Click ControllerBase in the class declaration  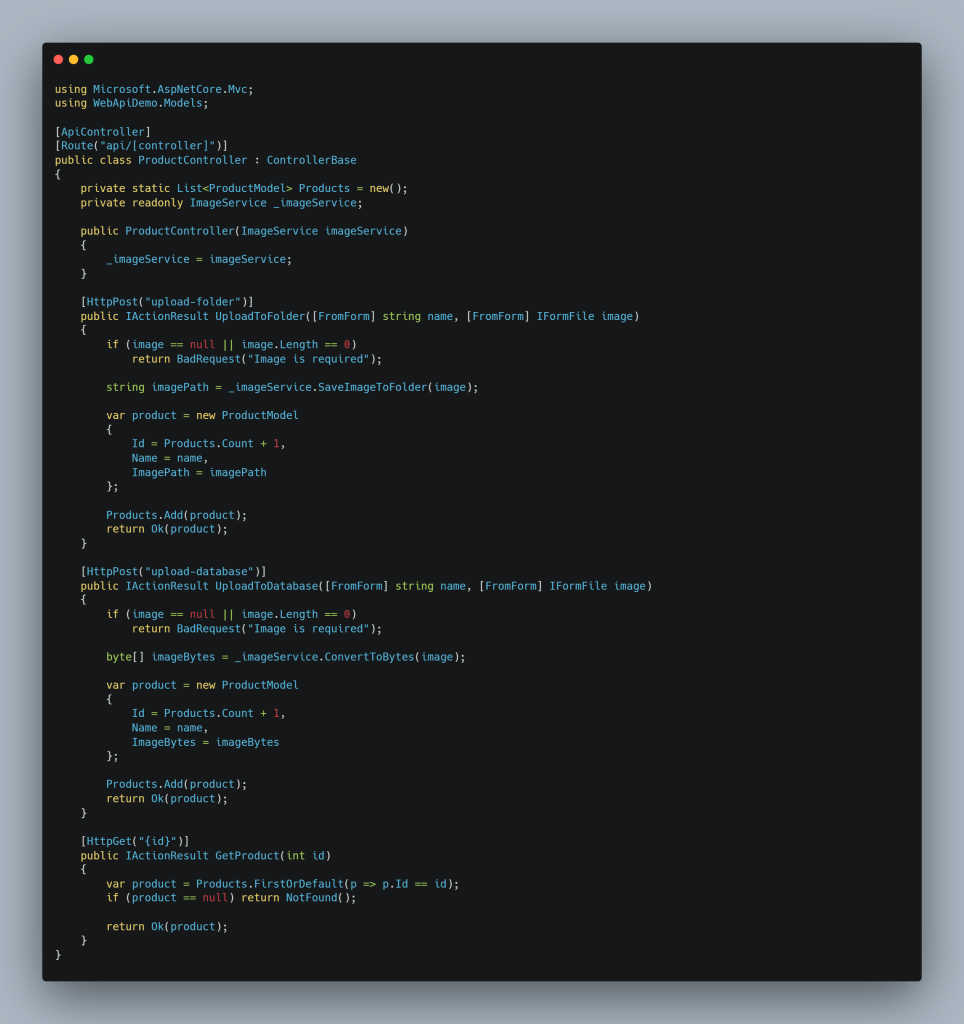[311, 160]
